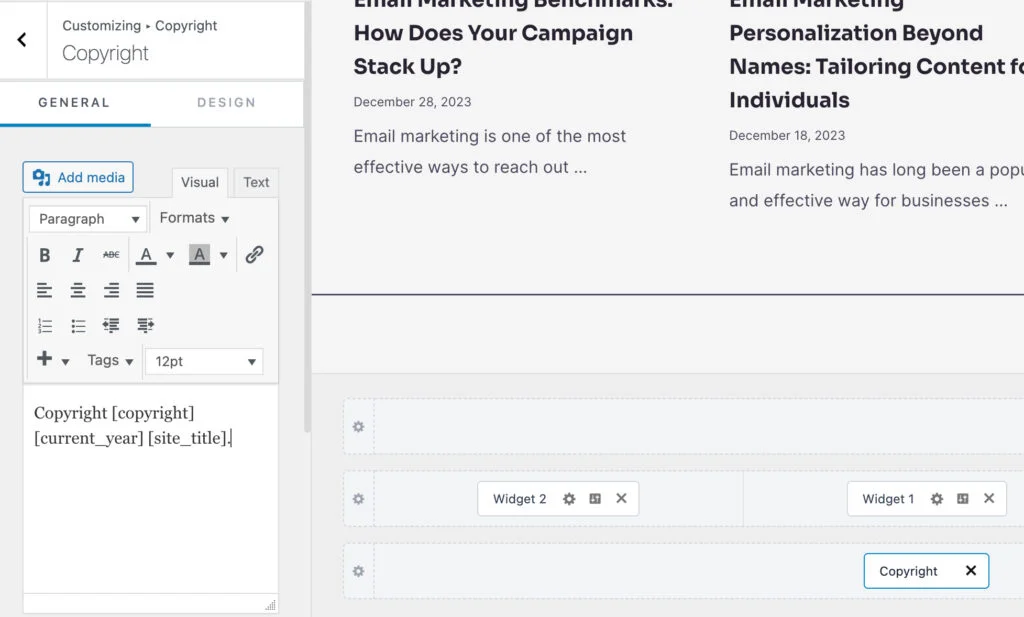The width and height of the screenshot is (1024, 617).
Task: Open the text color dropdown arrow
Action: point(170,255)
